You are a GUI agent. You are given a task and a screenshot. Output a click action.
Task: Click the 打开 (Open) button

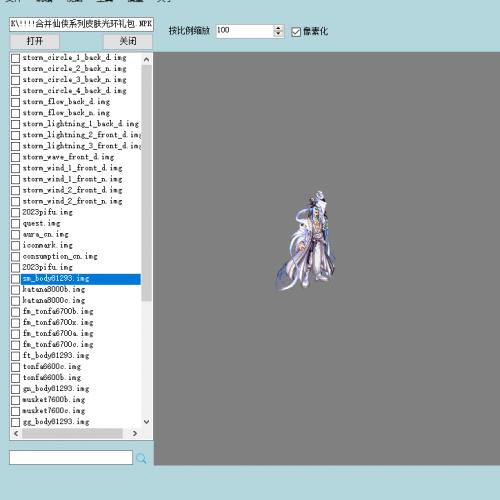[x=35, y=41]
